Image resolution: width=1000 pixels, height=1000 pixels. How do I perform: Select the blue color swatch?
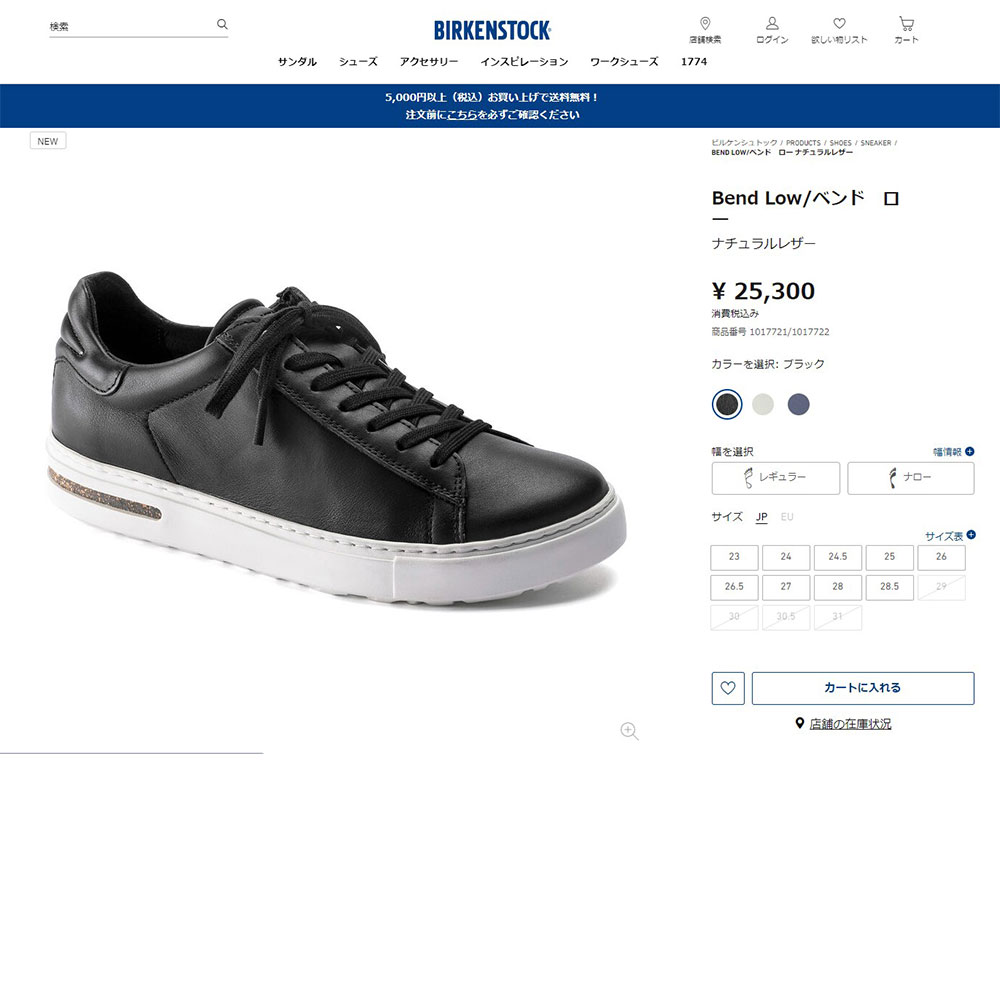pos(798,404)
